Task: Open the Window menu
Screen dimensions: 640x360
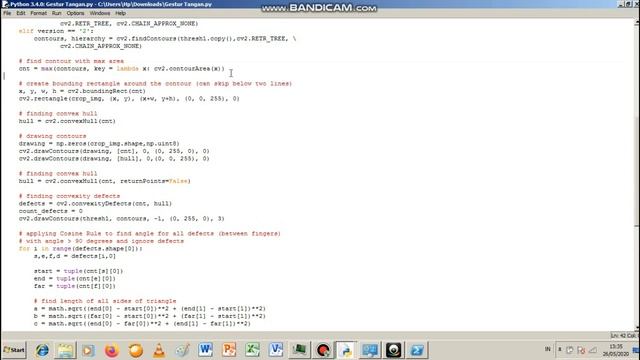Action: click(x=100, y=13)
